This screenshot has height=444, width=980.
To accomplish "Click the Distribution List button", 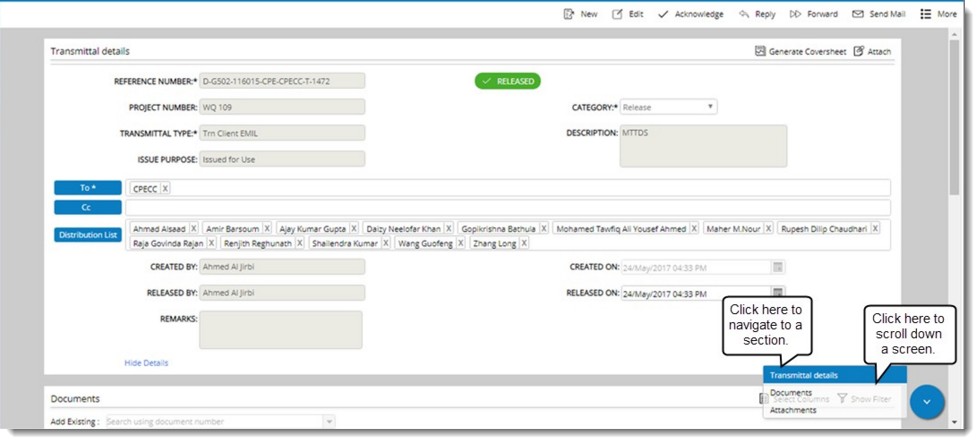I will (87, 236).
